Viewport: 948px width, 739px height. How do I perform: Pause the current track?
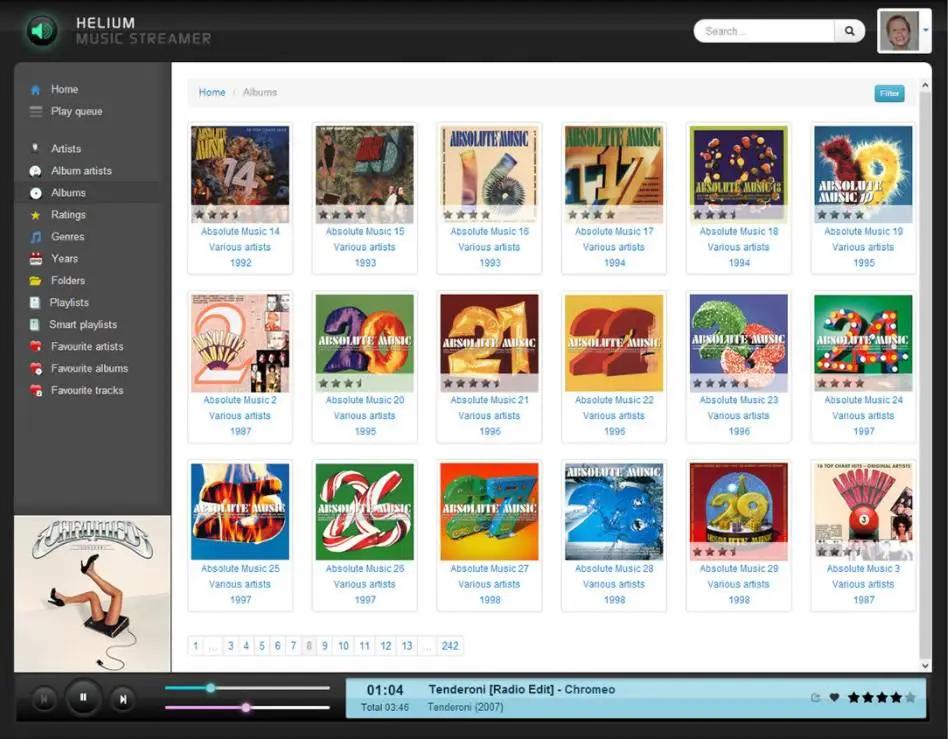pos(84,698)
